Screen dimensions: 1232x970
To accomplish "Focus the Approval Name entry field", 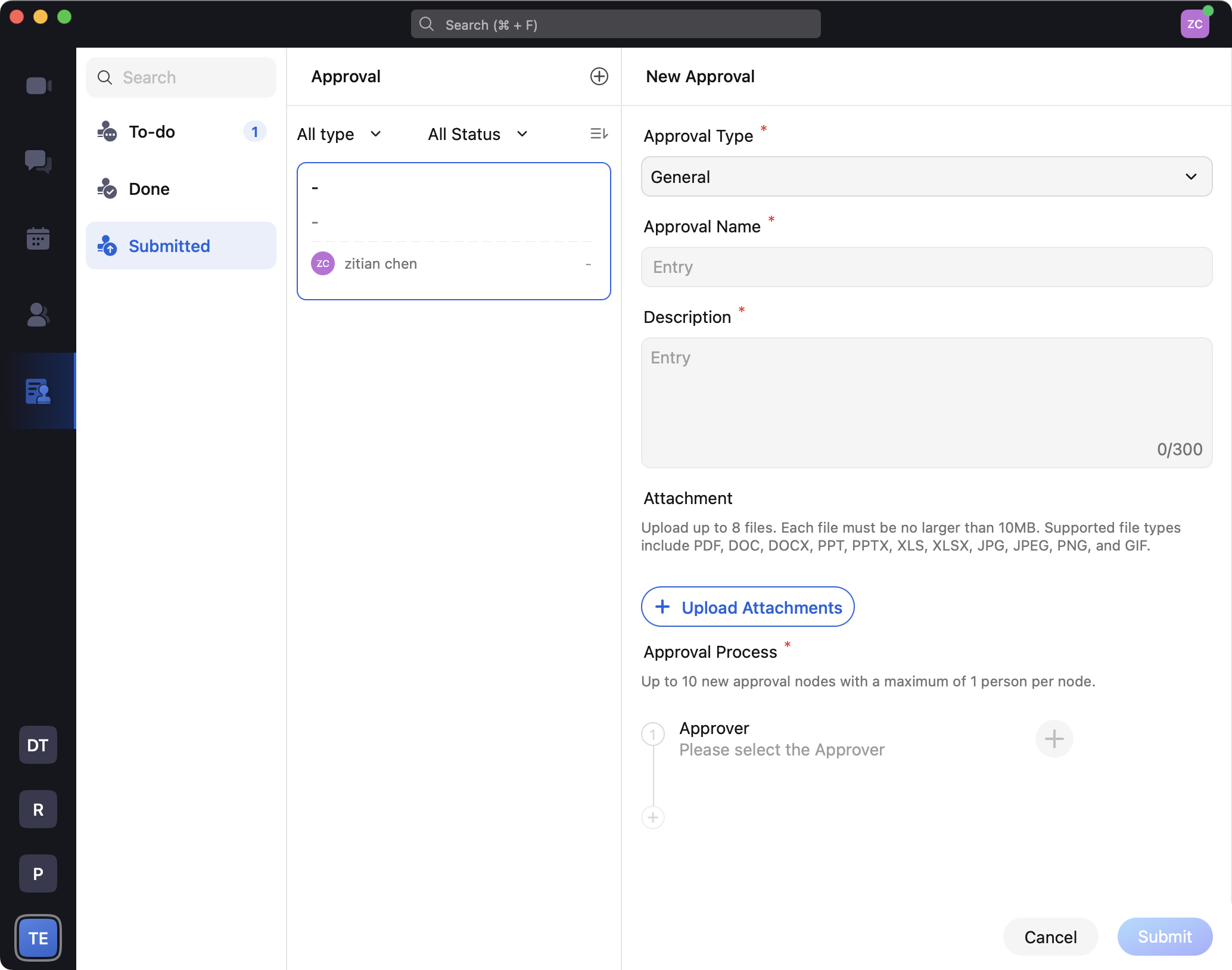I will [926, 267].
